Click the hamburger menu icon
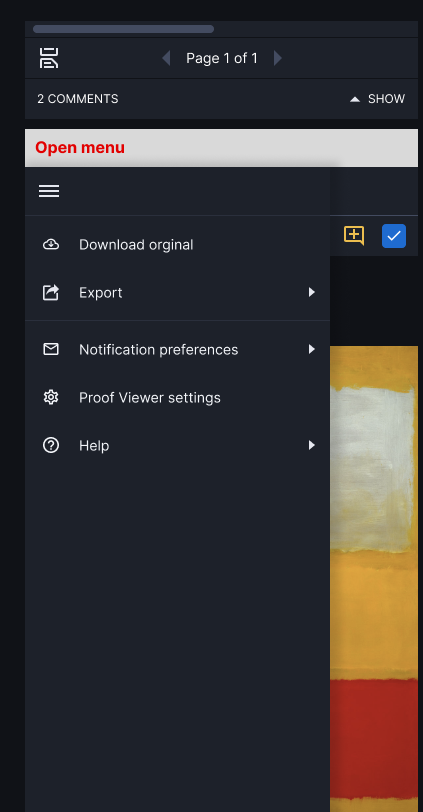Screen dimensions: 423x812 click(x=49, y=191)
